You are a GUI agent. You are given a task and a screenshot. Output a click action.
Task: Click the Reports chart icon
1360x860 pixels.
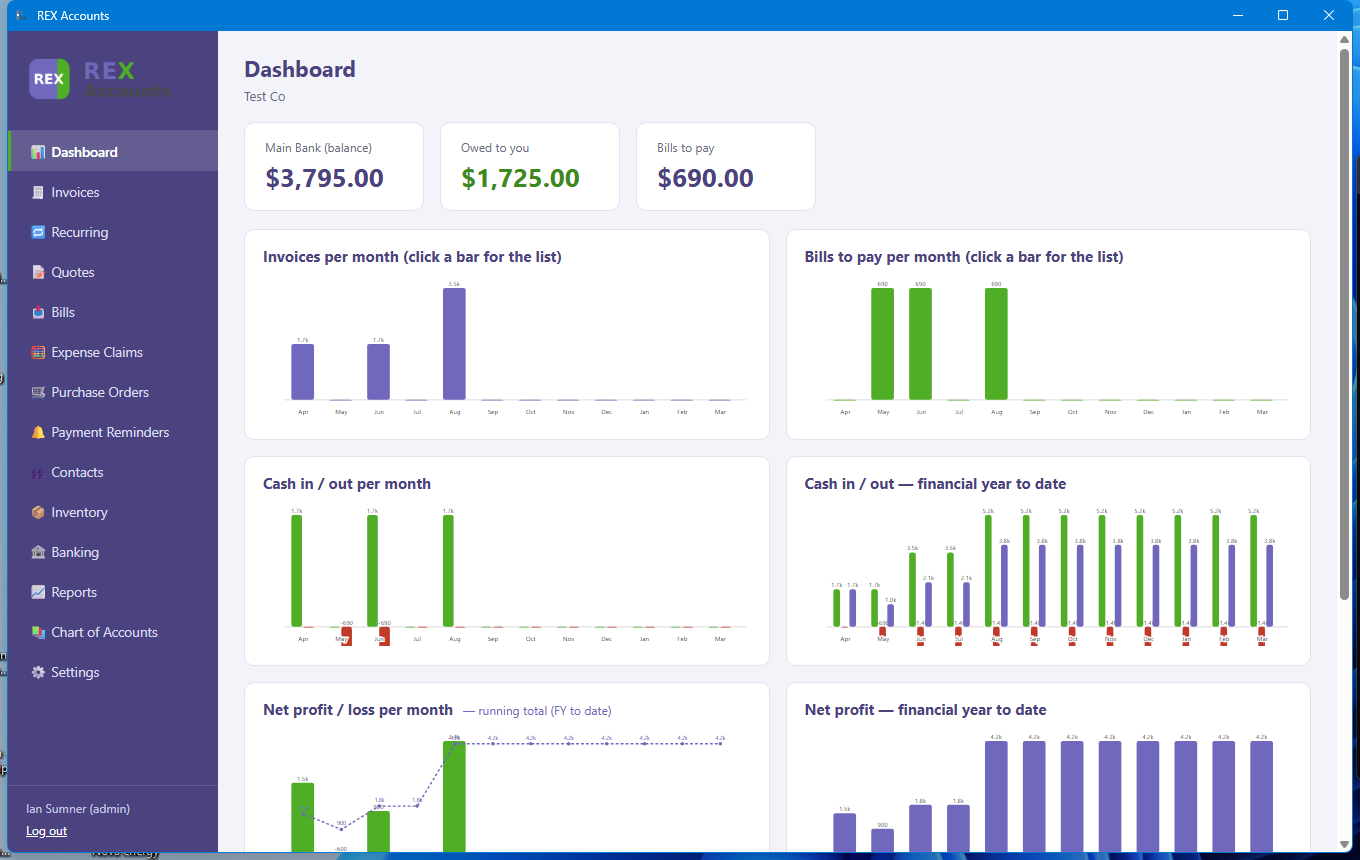coord(38,592)
